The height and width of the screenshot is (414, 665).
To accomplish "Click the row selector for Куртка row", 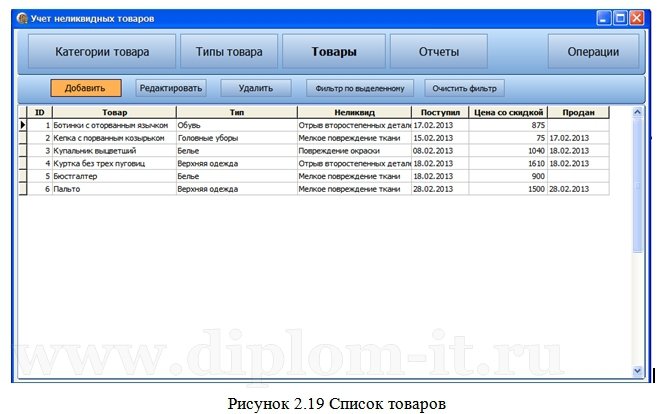I will click(23, 163).
